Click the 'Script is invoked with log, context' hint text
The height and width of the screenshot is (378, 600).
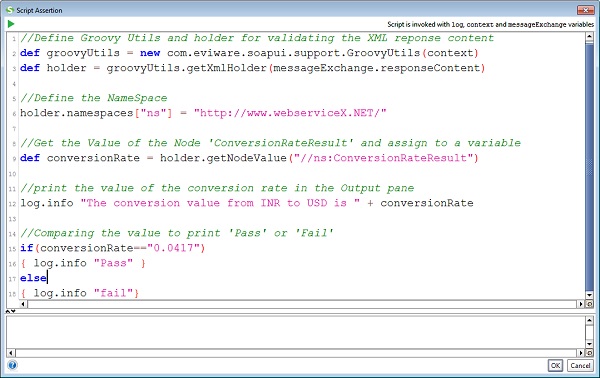491,24
